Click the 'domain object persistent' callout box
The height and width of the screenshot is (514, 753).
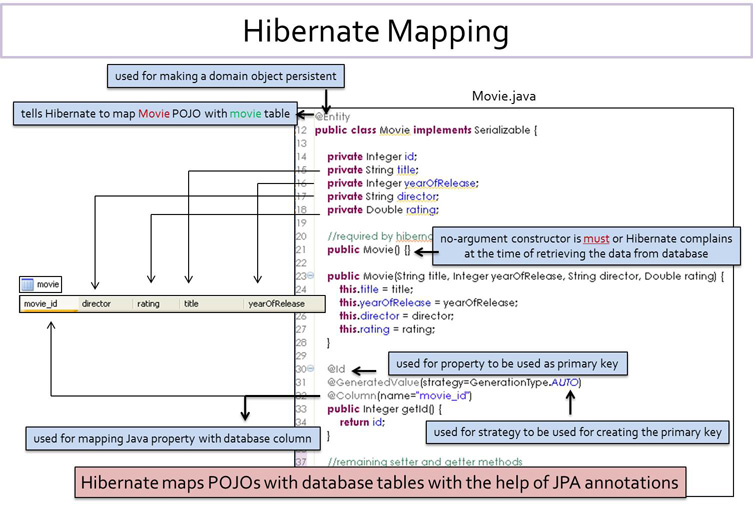227,74
